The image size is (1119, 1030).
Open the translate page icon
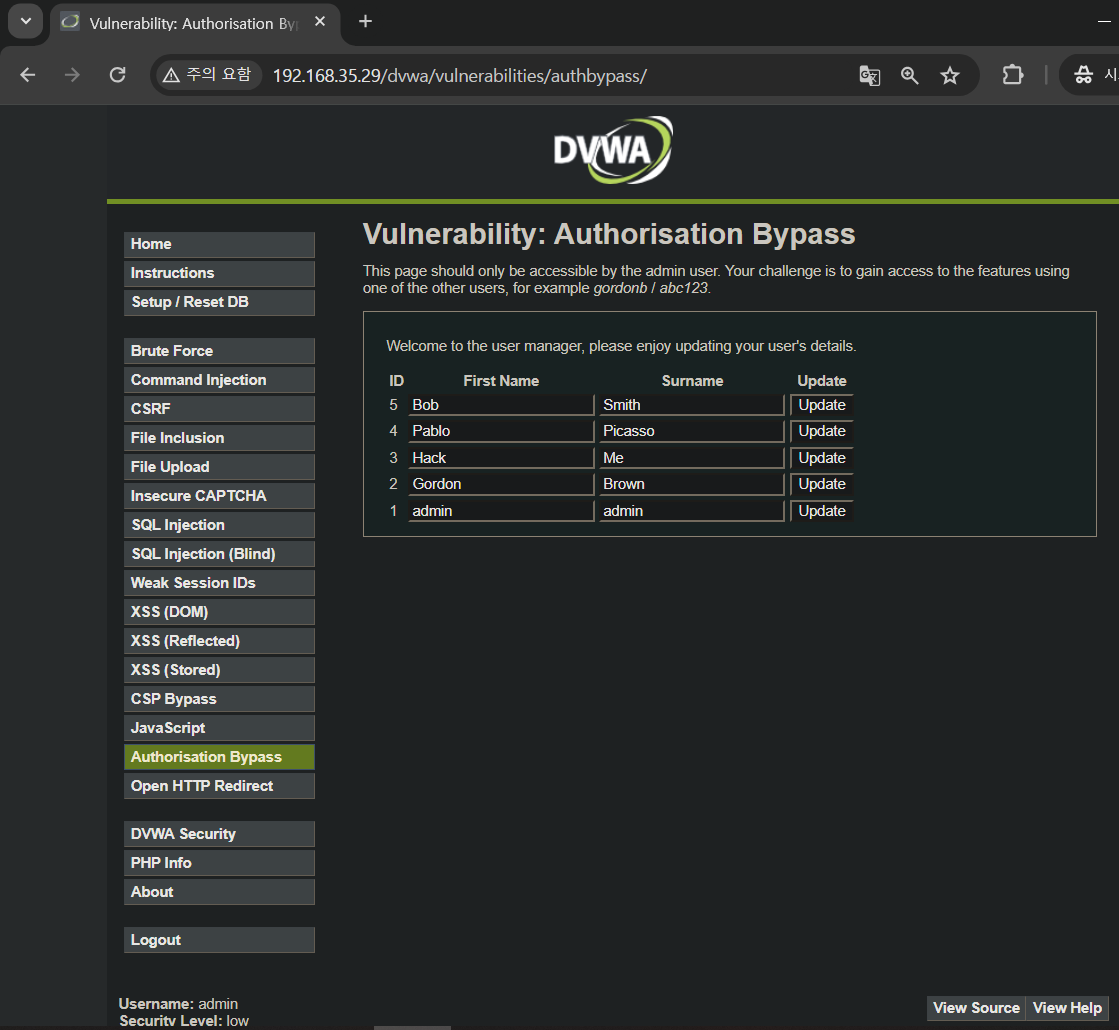(x=869, y=75)
